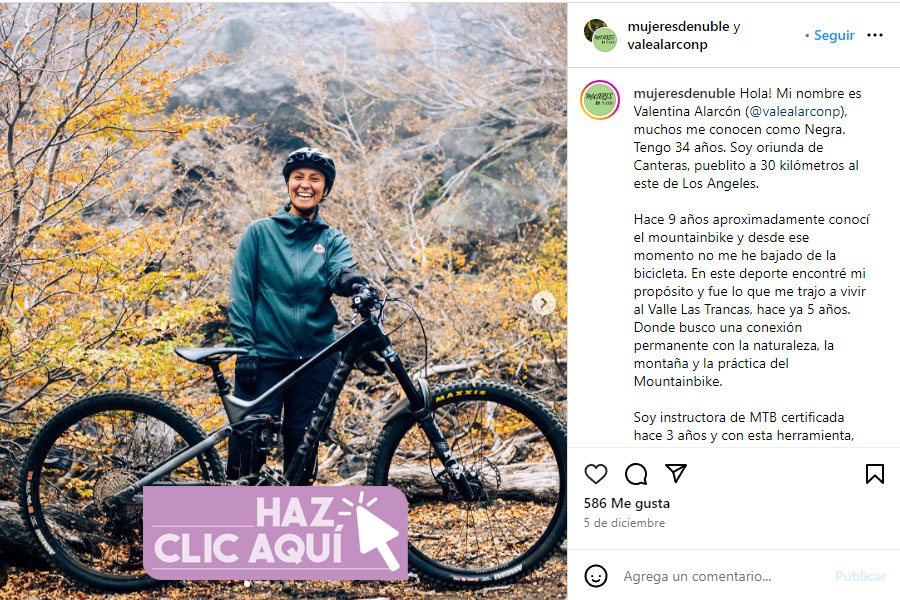The height and width of the screenshot is (600, 900).
Task: Open the 5 de diciembre post date
Action: point(624,523)
